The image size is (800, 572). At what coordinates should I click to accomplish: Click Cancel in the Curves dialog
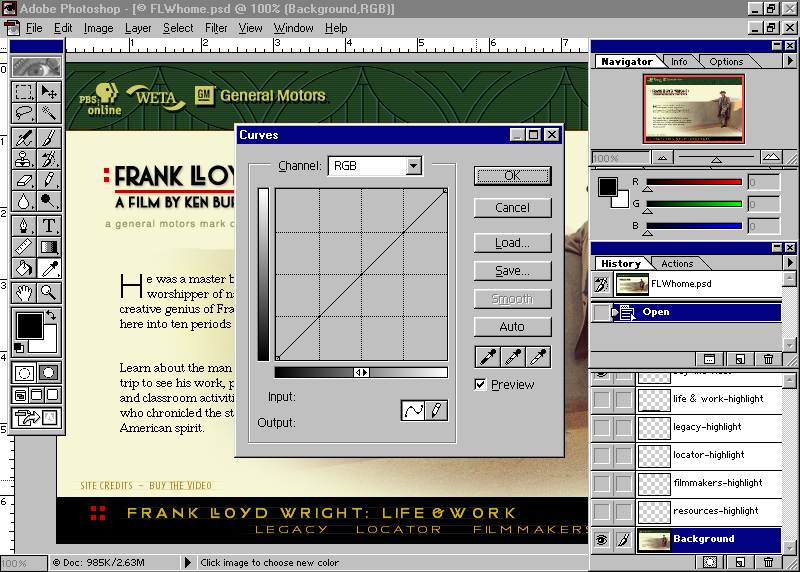[512, 208]
